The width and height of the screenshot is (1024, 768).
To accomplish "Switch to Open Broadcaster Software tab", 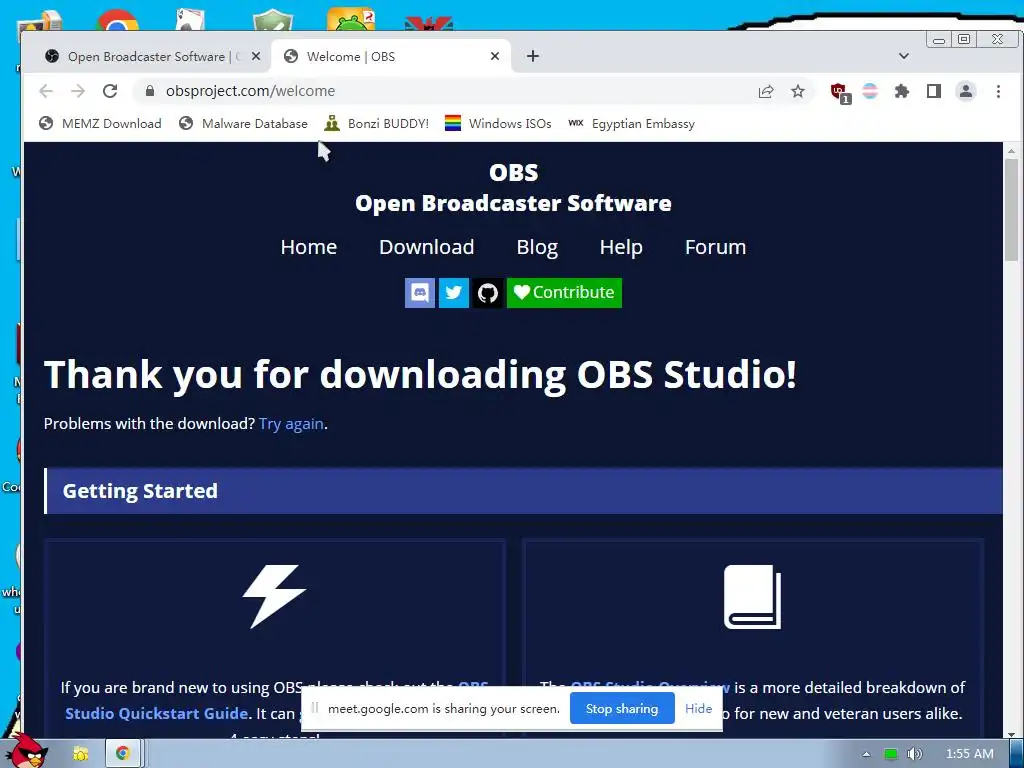I will 146,57.
